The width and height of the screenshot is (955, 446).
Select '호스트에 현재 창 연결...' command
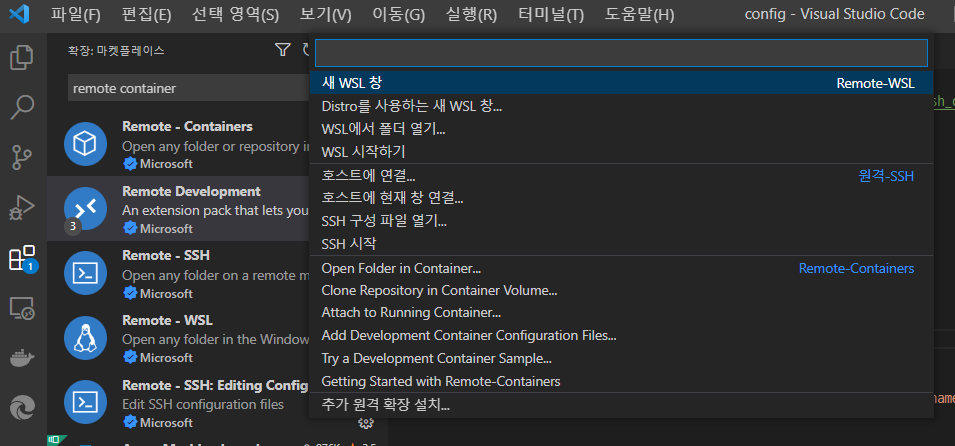[x=621, y=198]
